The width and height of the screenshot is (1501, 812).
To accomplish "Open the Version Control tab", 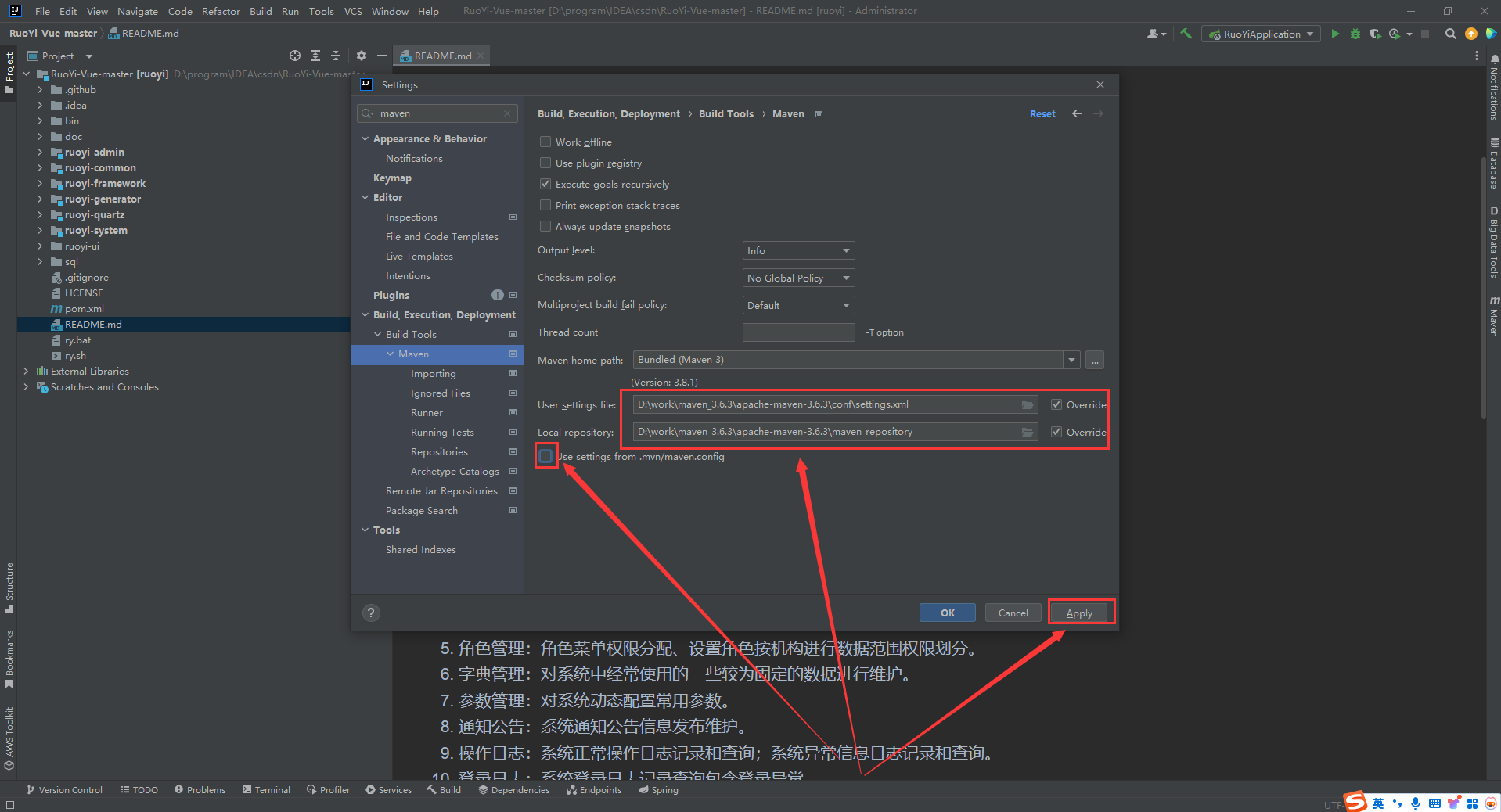I will pos(64,790).
